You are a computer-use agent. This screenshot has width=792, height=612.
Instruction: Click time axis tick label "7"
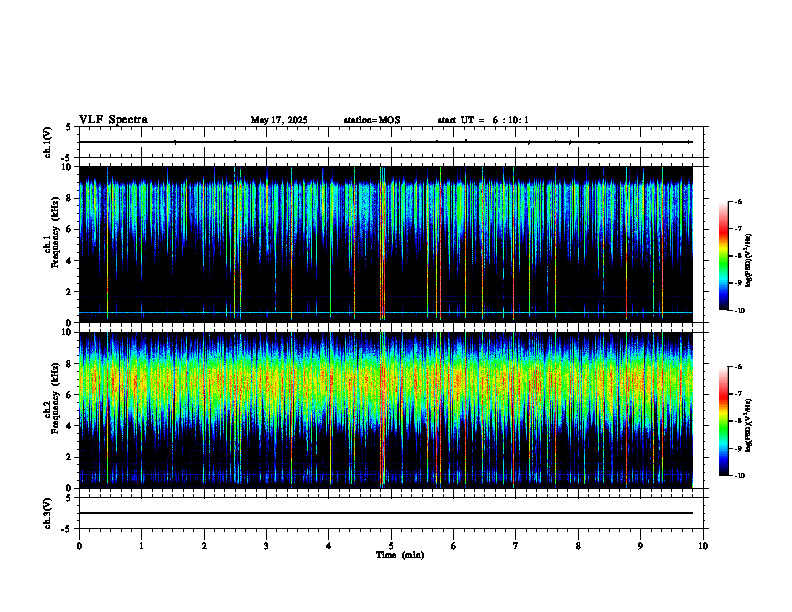[516, 546]
